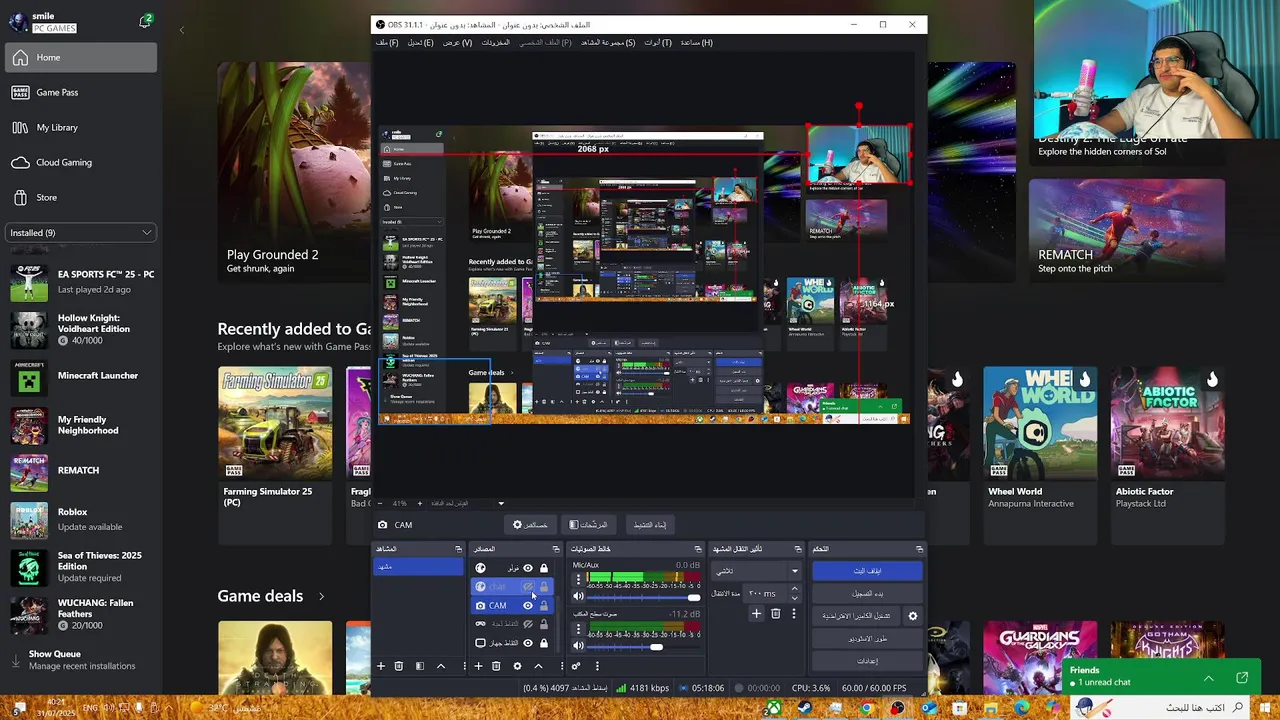
Task: Toggle eye on the top browser source
Action: 528,568
